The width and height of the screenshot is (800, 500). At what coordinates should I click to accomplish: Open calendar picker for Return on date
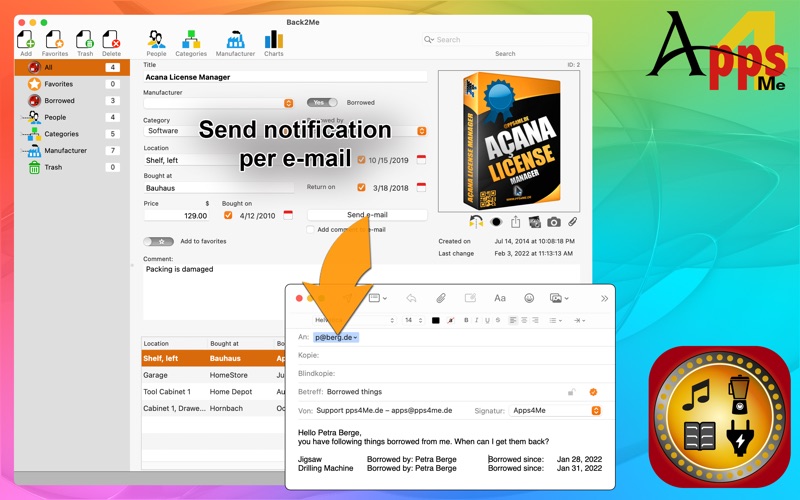tap(421, 187)
